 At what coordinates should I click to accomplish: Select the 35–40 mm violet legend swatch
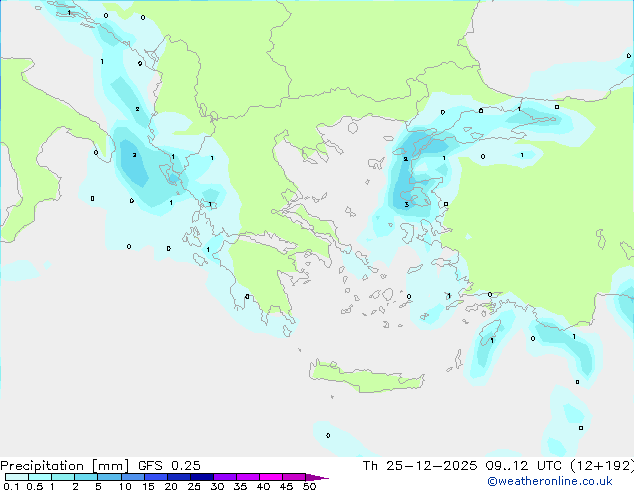(x=247, y=477)
